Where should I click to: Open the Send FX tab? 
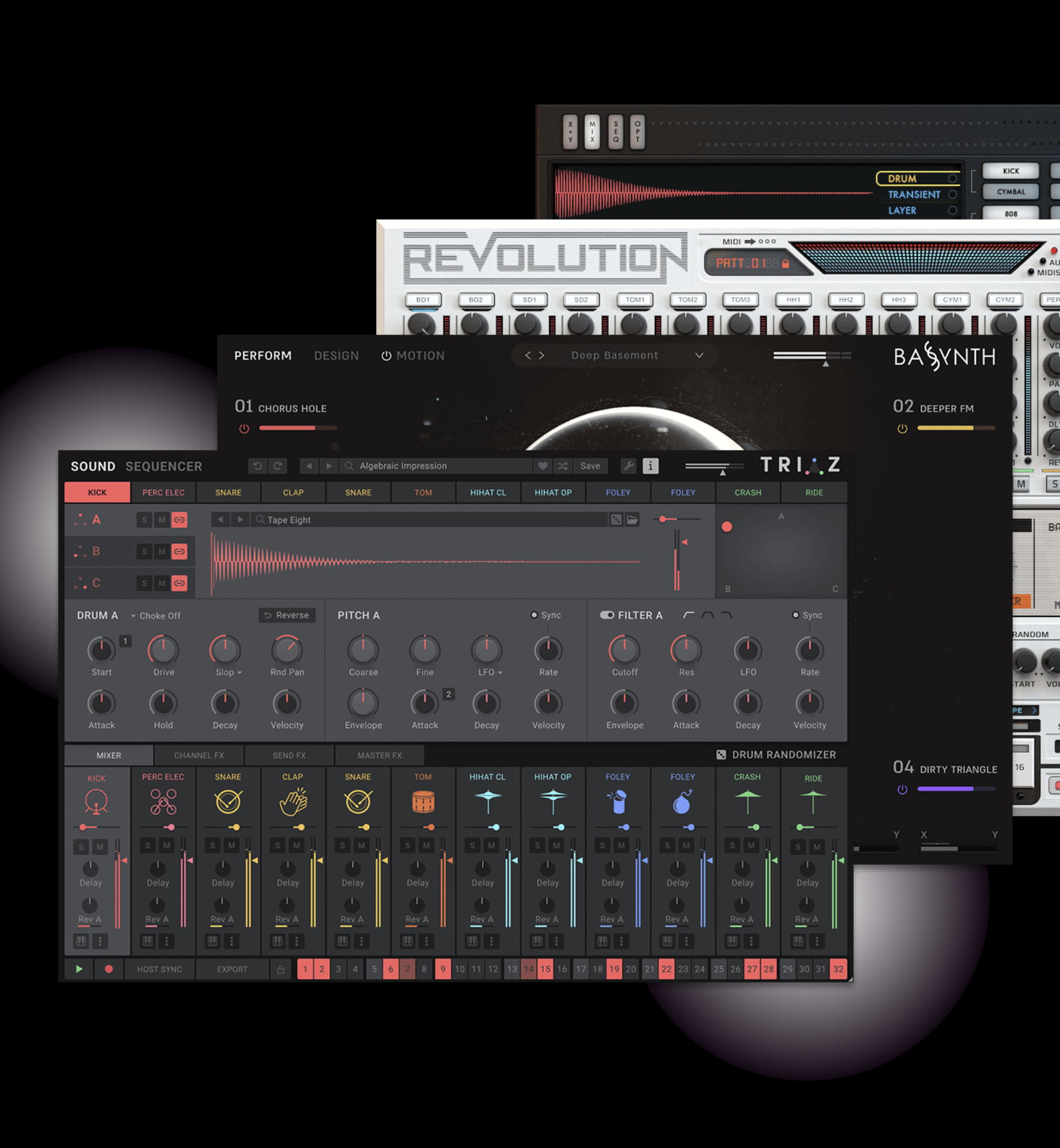tap(289, 755)
